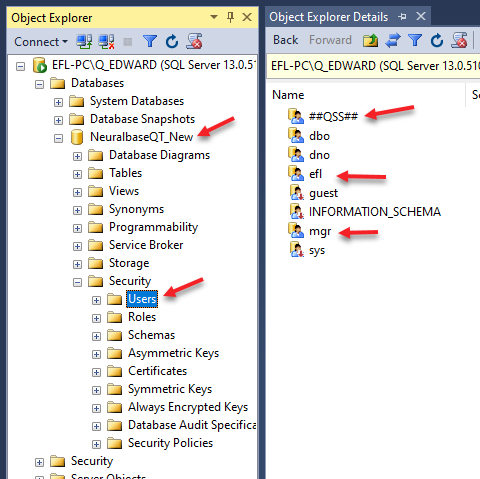
Task: Select Symmetric Keys folder
Action: [170, 389]
